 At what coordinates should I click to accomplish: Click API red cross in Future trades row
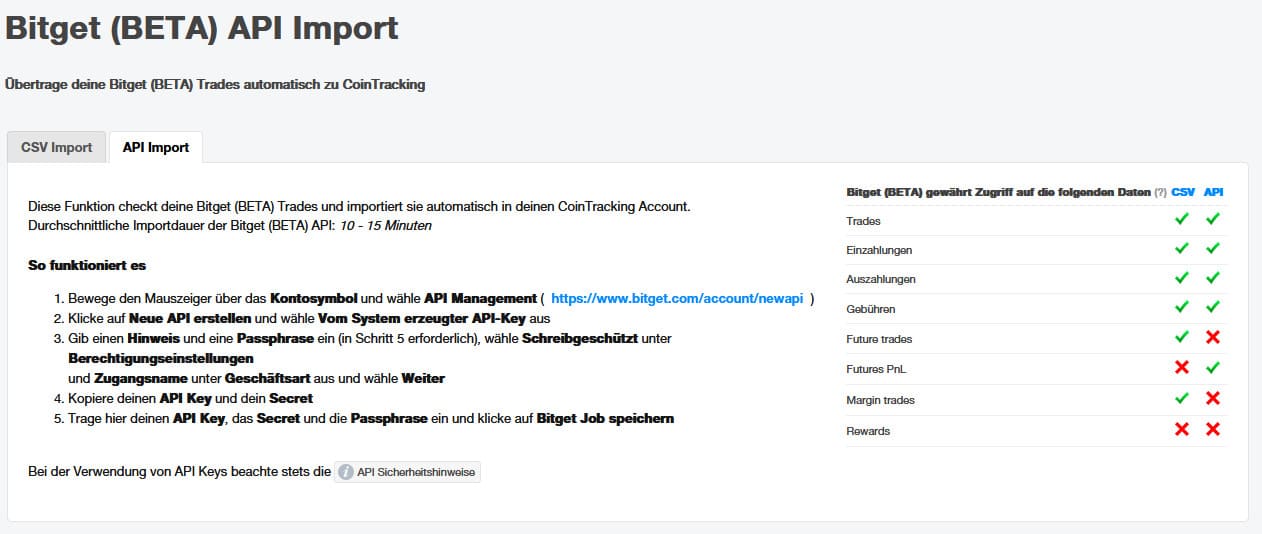[1213, 338]
